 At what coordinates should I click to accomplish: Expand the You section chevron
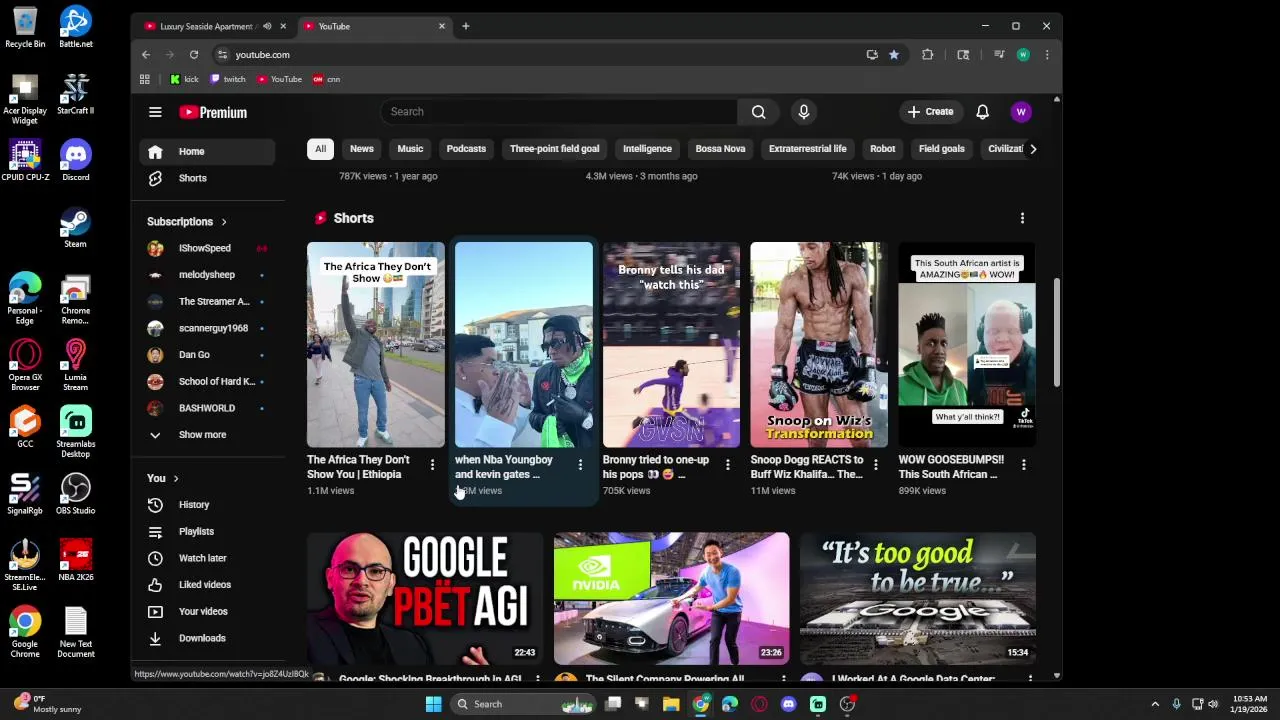click(x=175, y=478)
